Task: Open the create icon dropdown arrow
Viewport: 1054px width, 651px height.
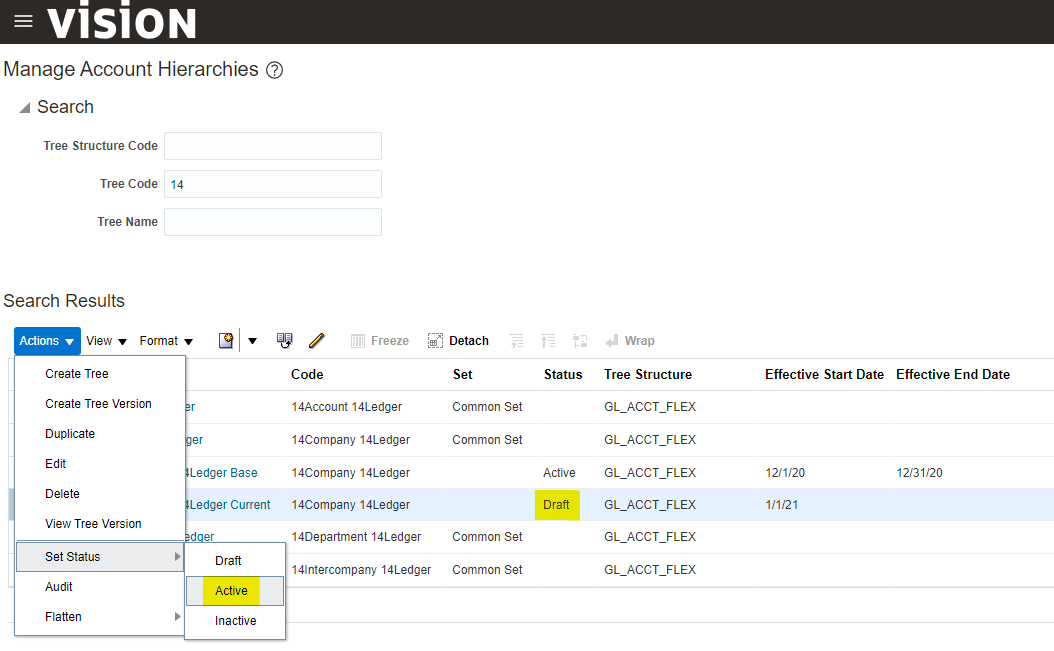Action: click(x=252, y=341)
